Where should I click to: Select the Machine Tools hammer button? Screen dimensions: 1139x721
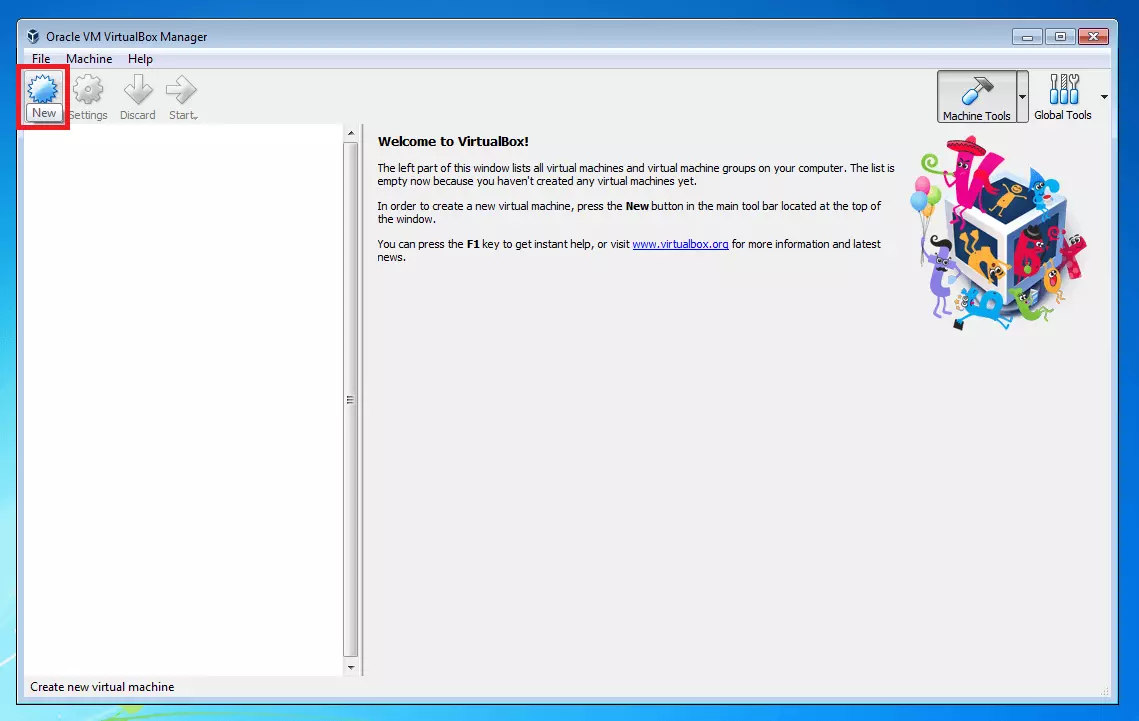pos(977,97)
